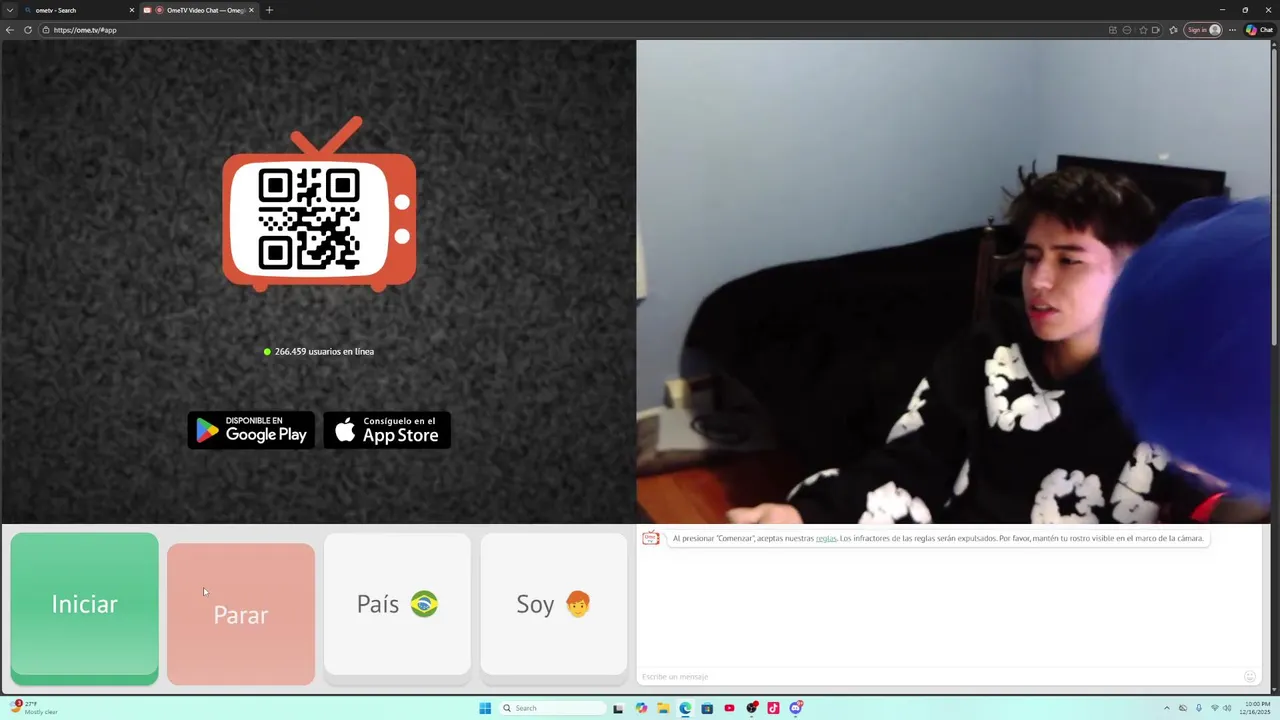Click the OneDrive cloud tray icon

[1183, 708]
